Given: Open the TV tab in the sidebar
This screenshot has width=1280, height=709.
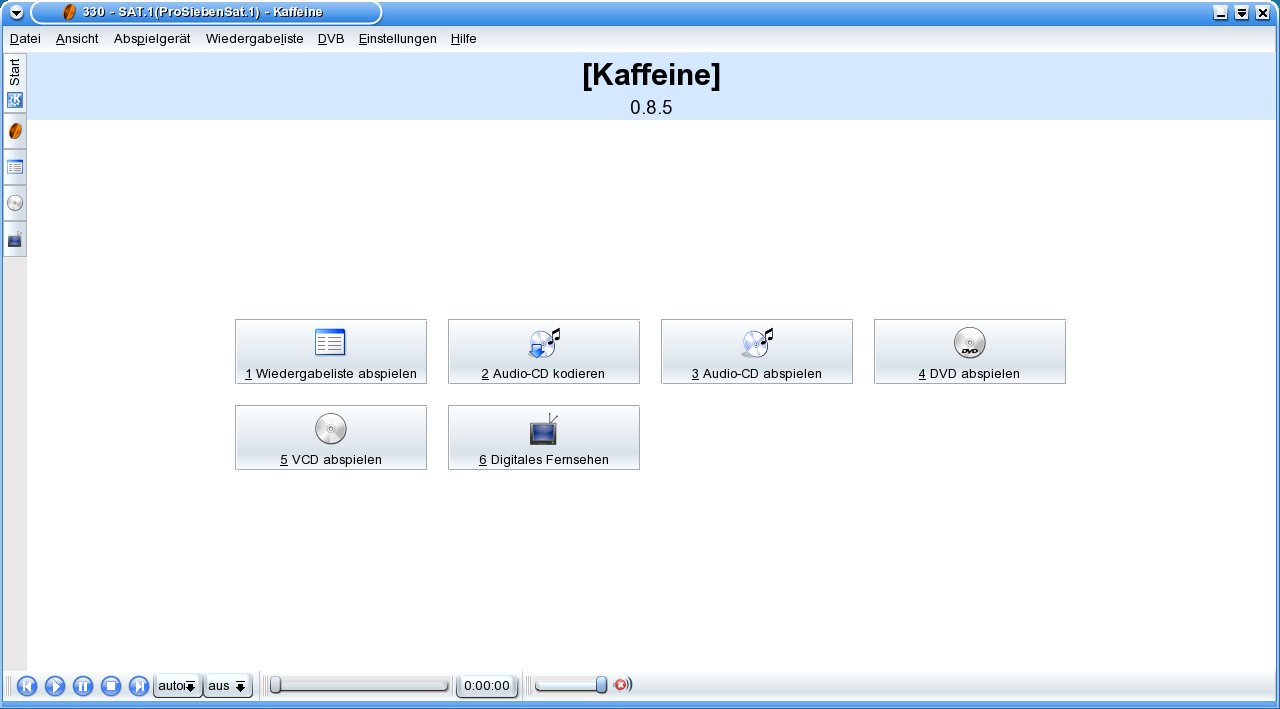Looking at the screenshot, I should (x=15, y=239).
